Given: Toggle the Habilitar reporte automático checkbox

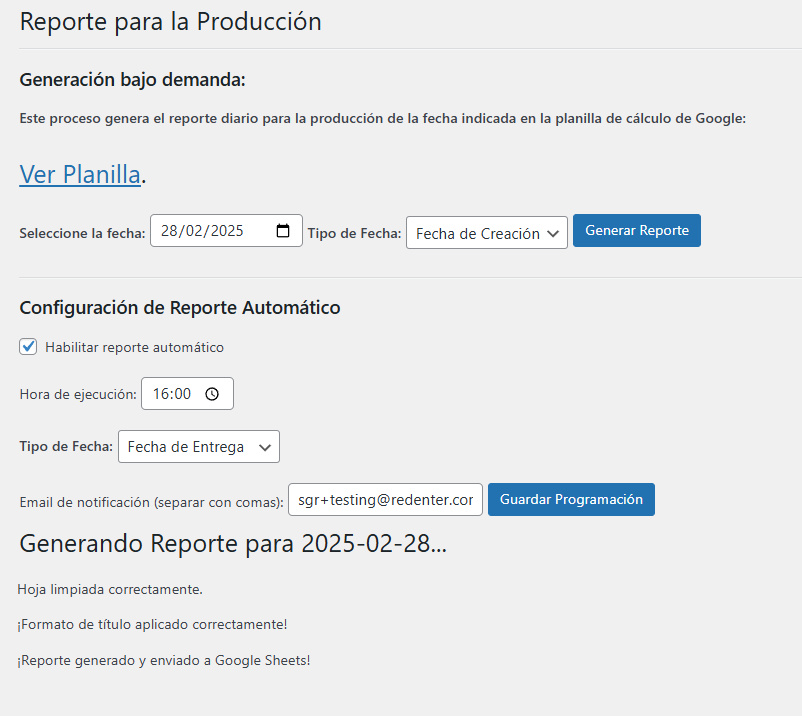Looking at the screenshot, I should pos(29,347).
